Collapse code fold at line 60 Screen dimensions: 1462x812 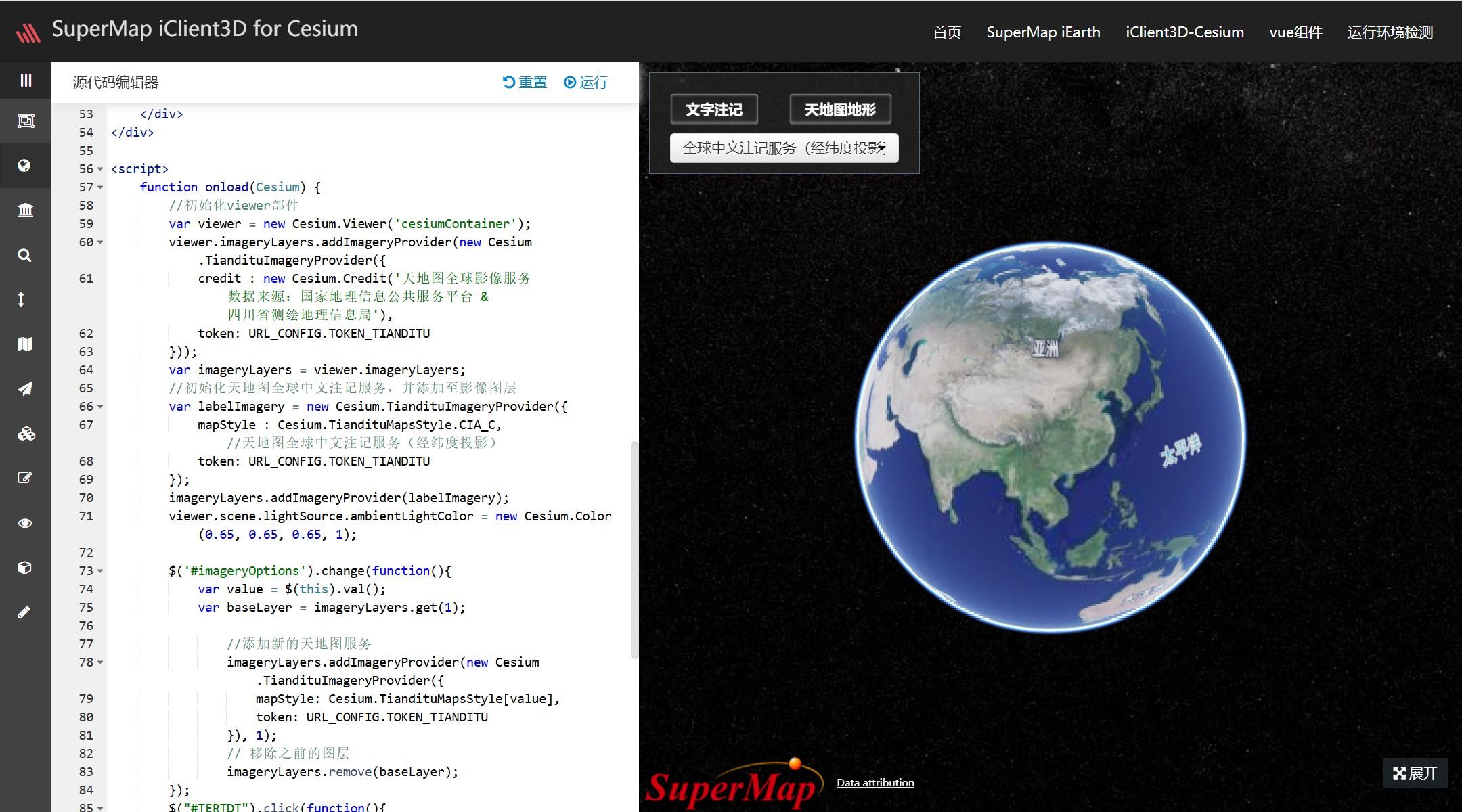pos(100,242)
